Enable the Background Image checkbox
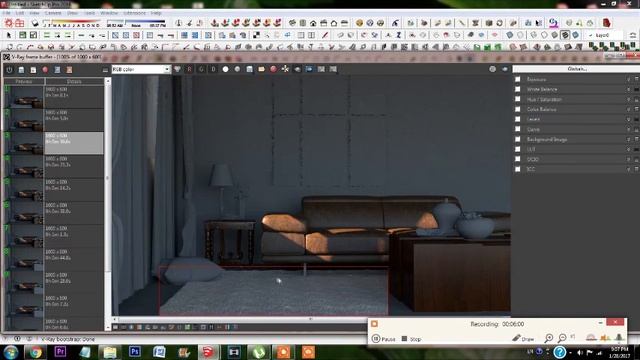 pos(518,139)
